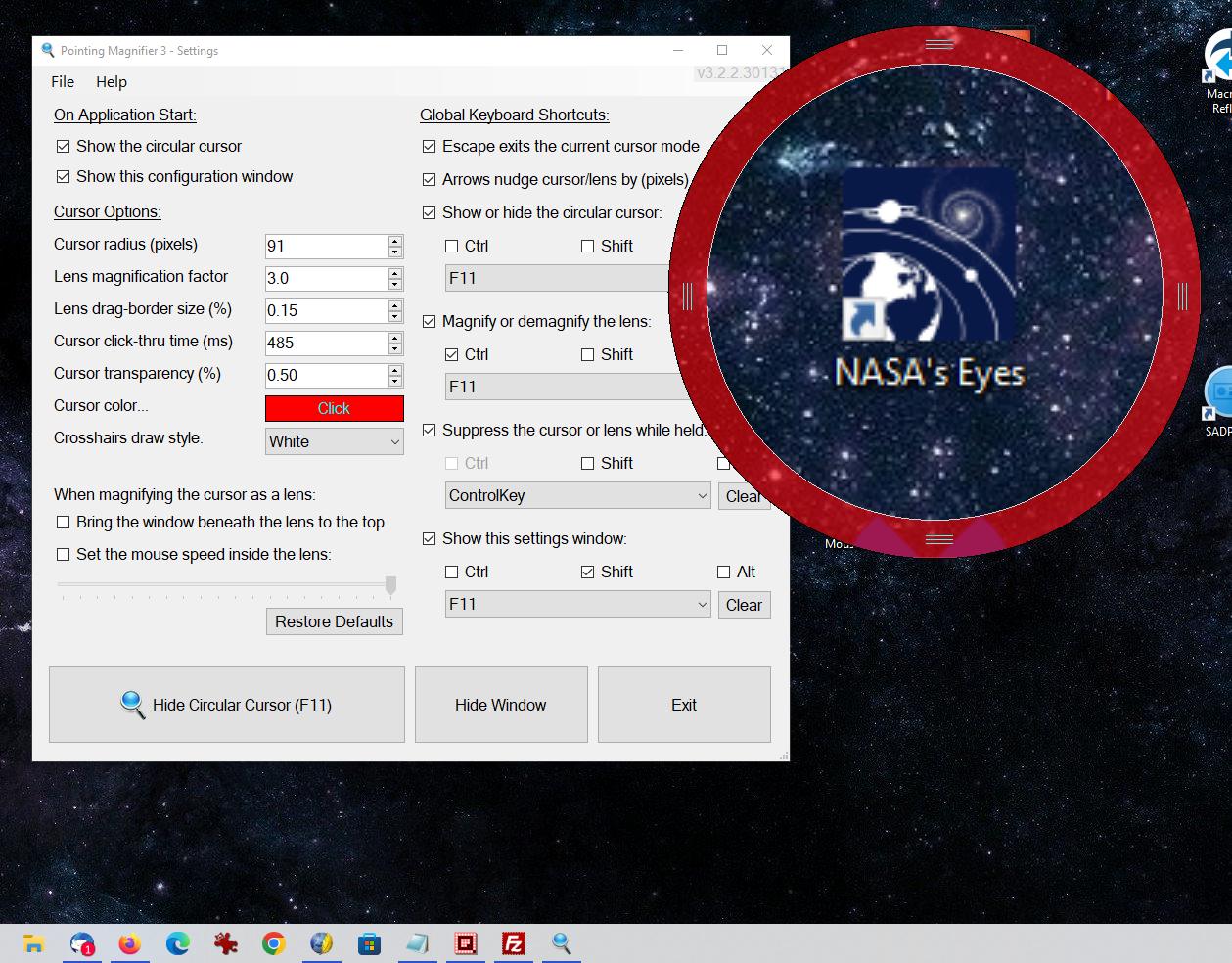Check Shift under Show or hide circular cursor
The height and width of the screenshot is (963, 1232).
[587, 246]
